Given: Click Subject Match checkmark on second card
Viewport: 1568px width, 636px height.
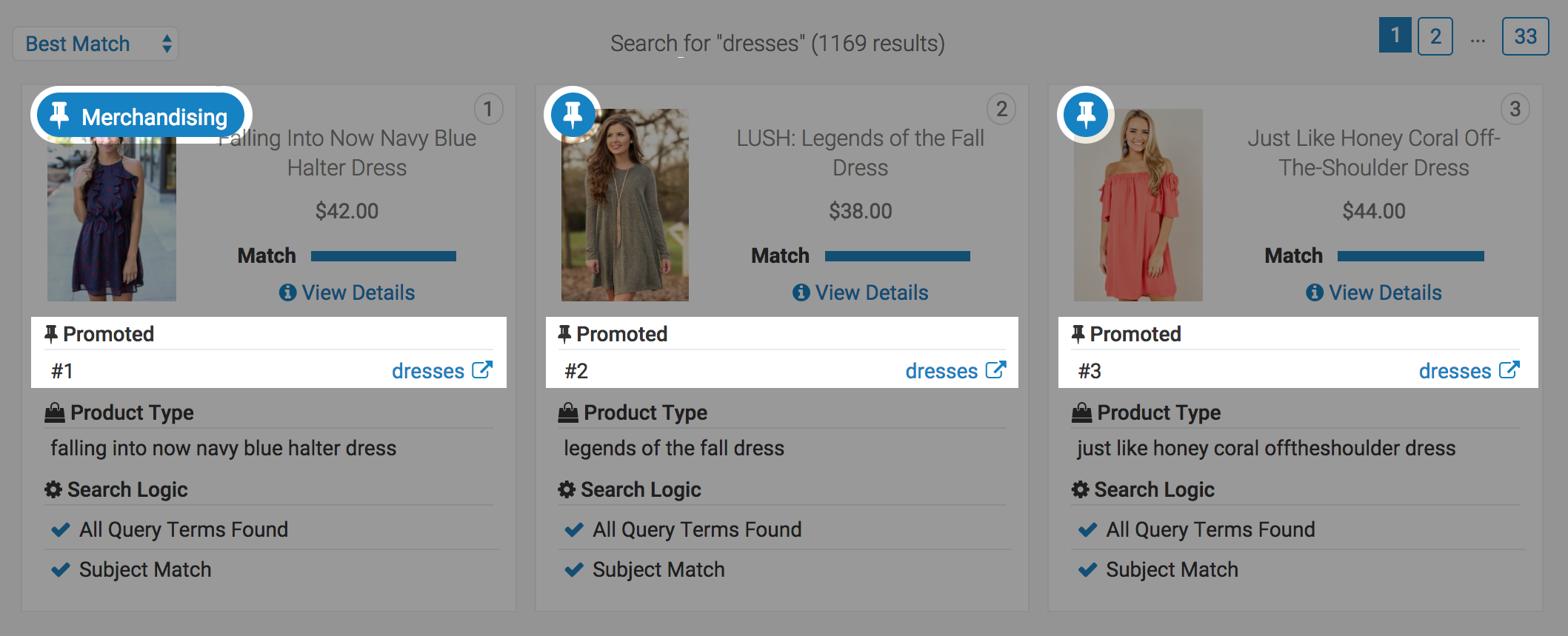Looking at the screenshot, I should (x=573, y=570).
